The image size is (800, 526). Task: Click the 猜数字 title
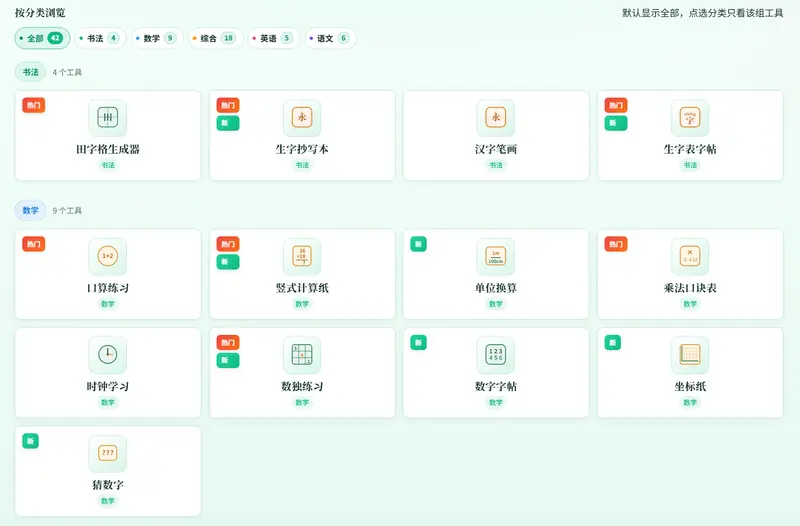coord(108,485)
